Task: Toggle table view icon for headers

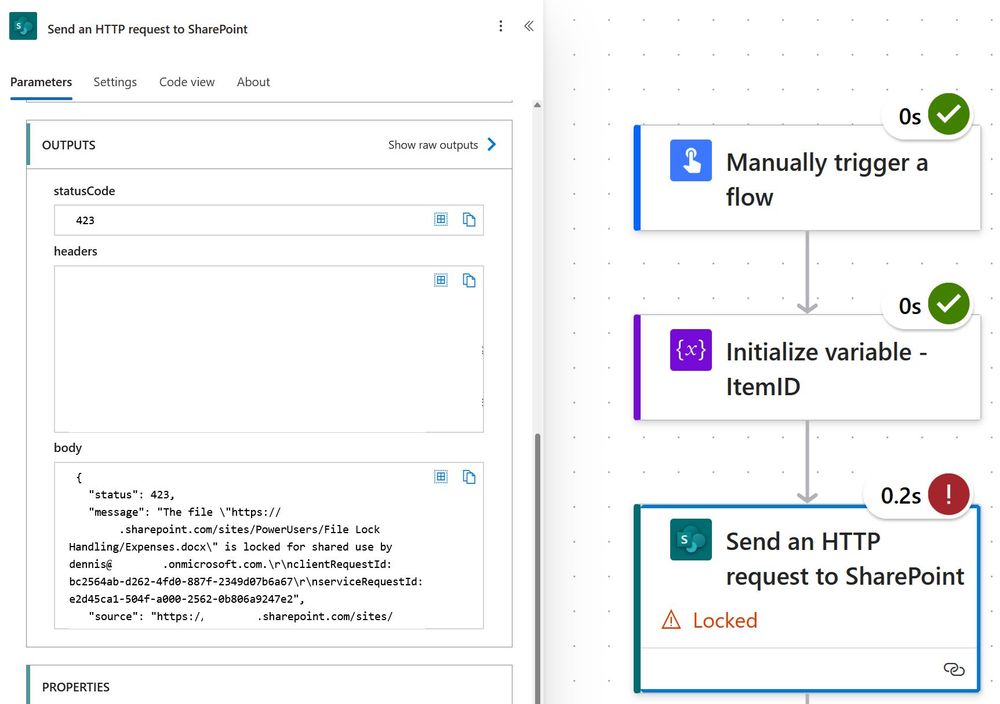Action: (x=441, y=280)
